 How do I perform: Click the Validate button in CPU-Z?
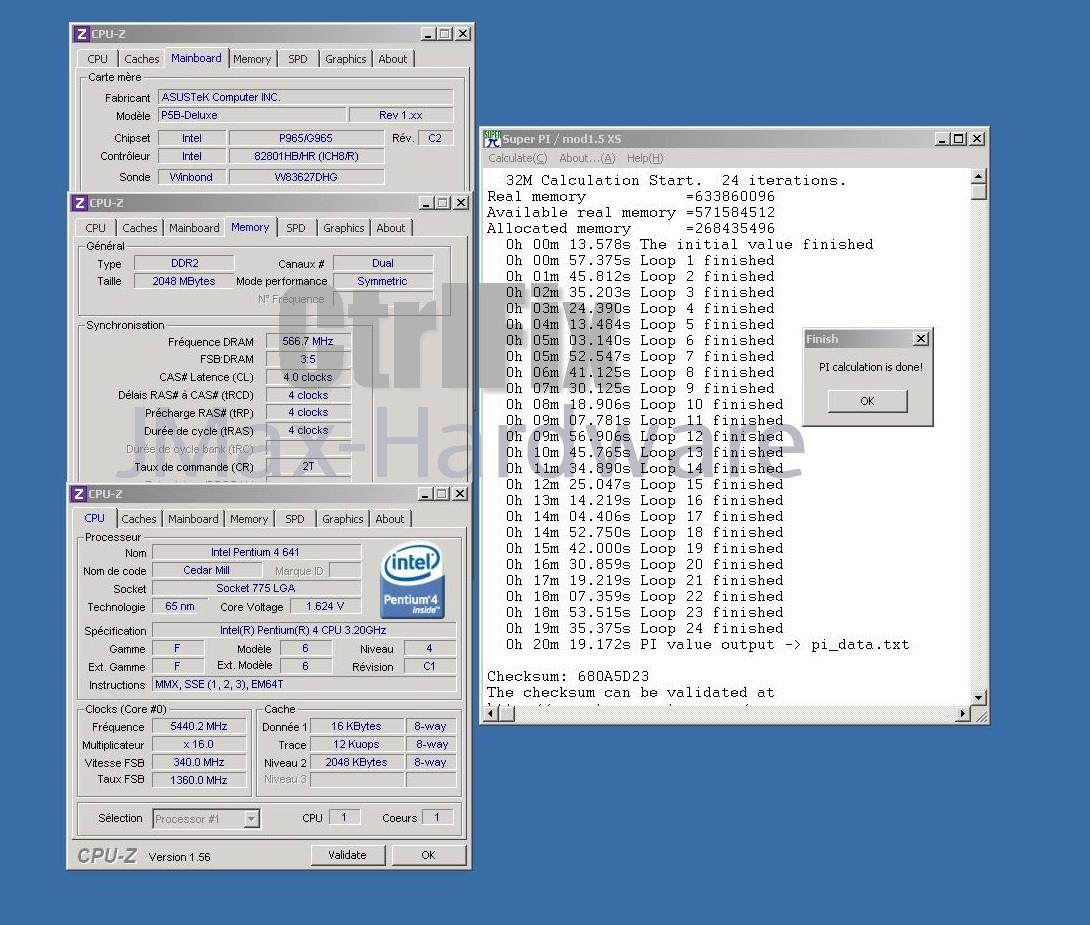[x=348, y=855]
